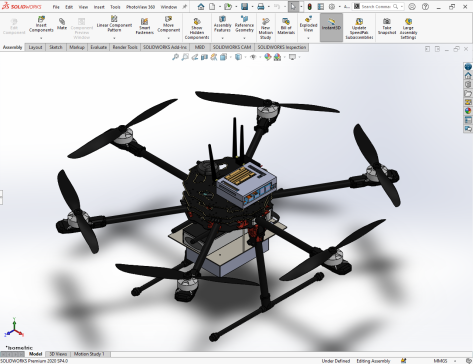Open the Tools menu
Image resolution: width=473 pixels, height=364 pixels.
click(x=115, y=7)
